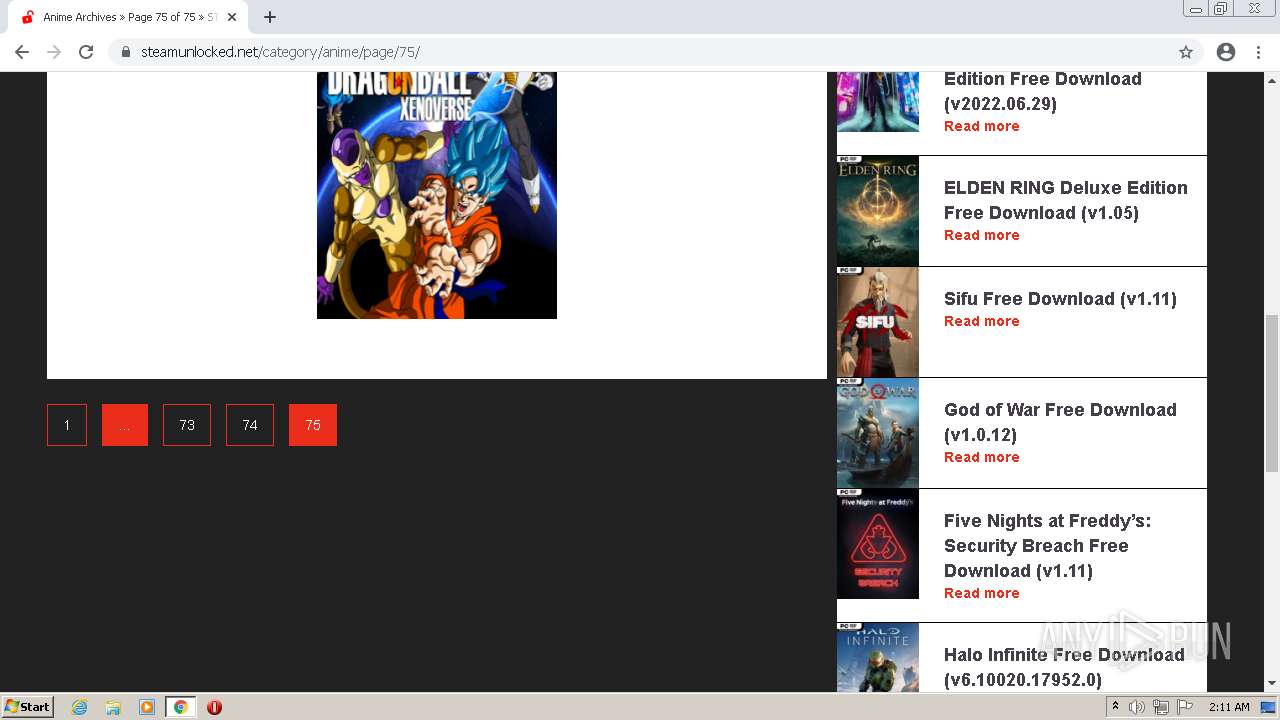Click the red Opera taskbar icon

coord(214,707)
